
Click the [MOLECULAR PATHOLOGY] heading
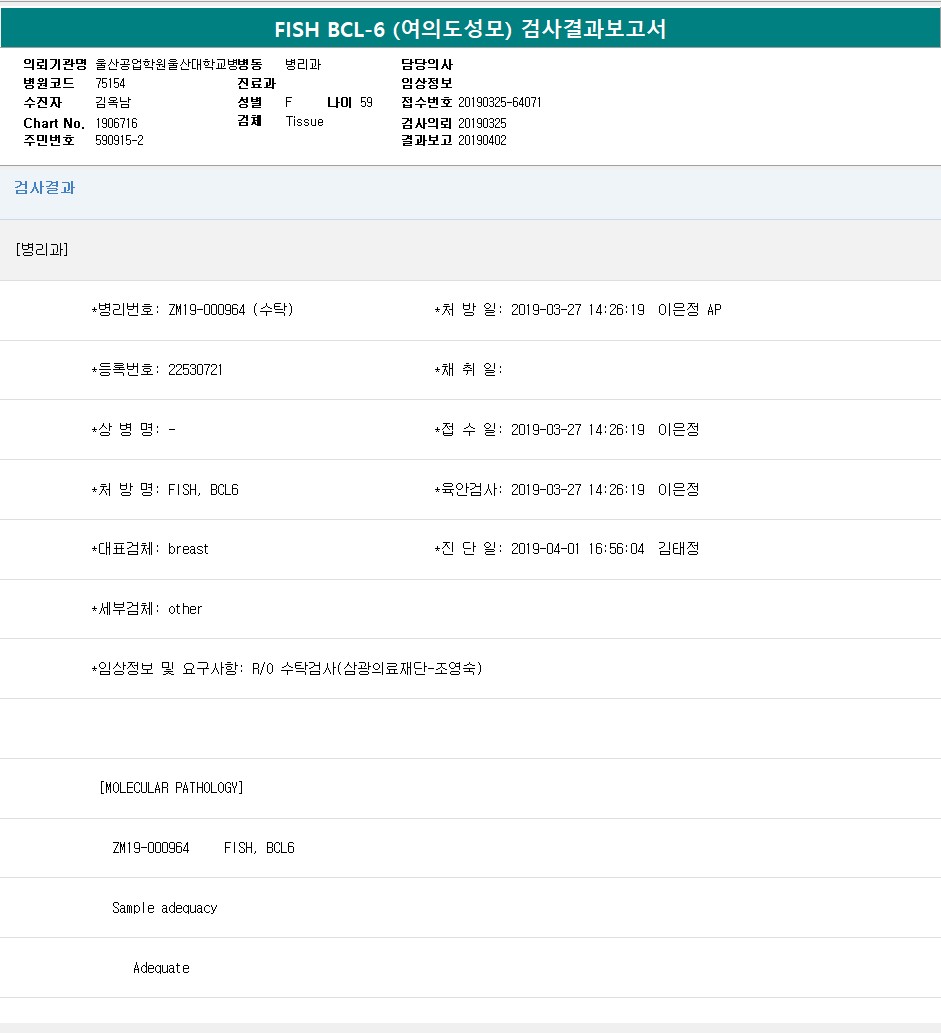pos(171,788)
